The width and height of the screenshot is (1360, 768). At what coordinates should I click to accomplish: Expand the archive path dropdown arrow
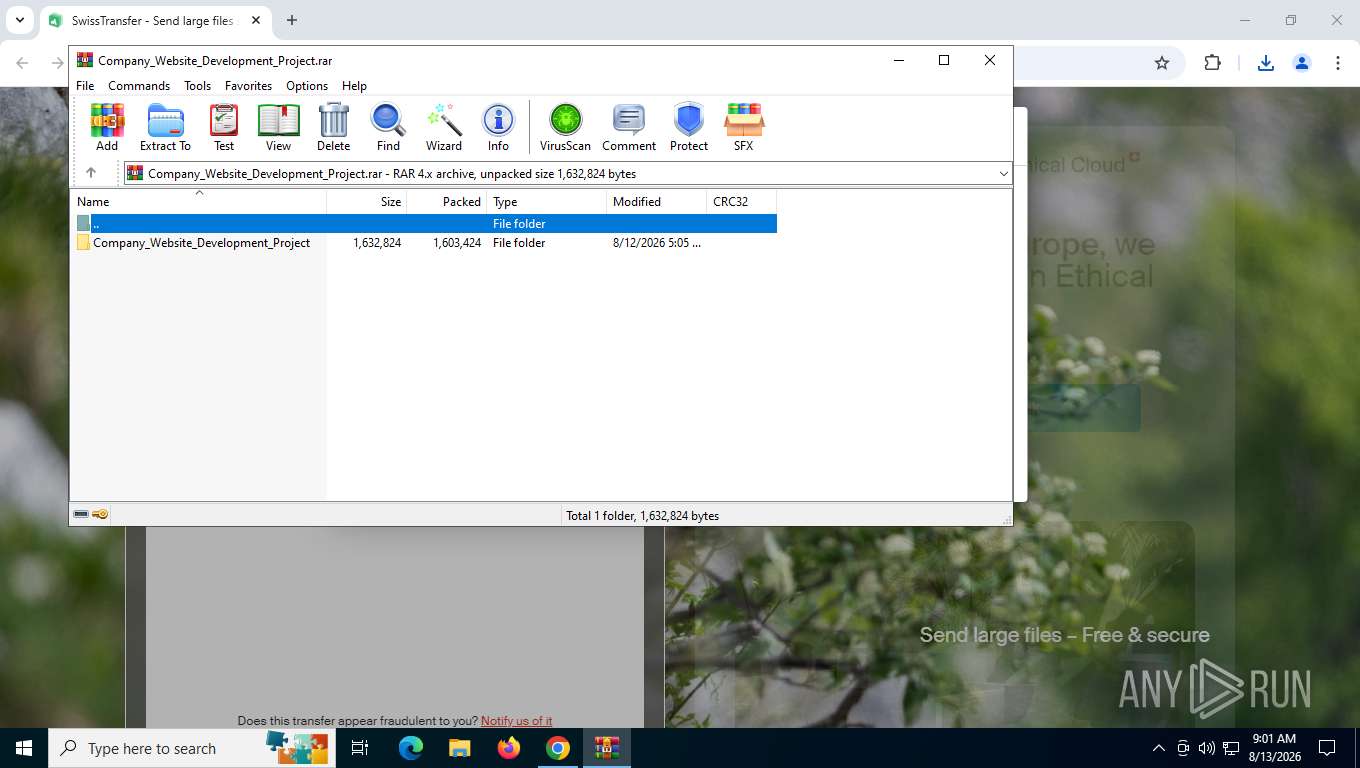point(1003,174)
